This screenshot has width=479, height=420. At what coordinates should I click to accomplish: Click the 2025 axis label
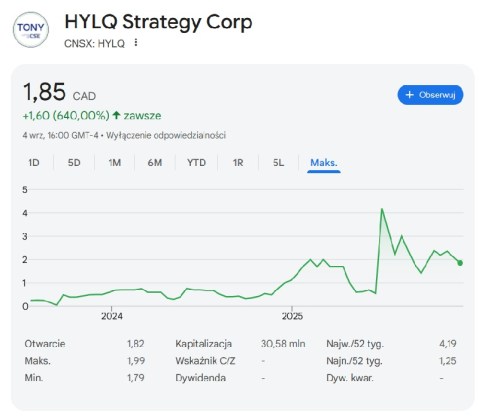pyautogui.click(x=292, y=316)
